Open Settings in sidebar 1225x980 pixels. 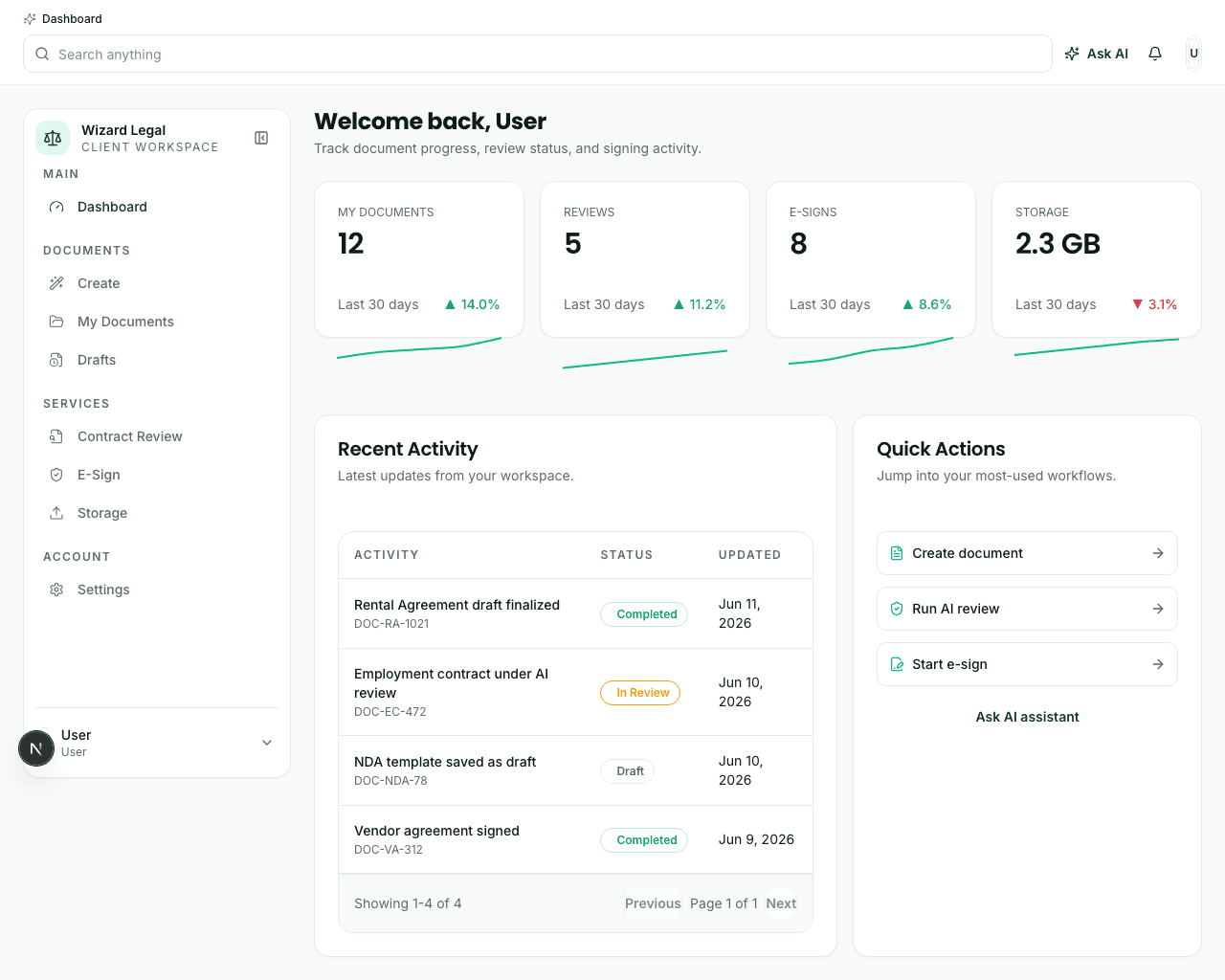[x=157, y=590]
